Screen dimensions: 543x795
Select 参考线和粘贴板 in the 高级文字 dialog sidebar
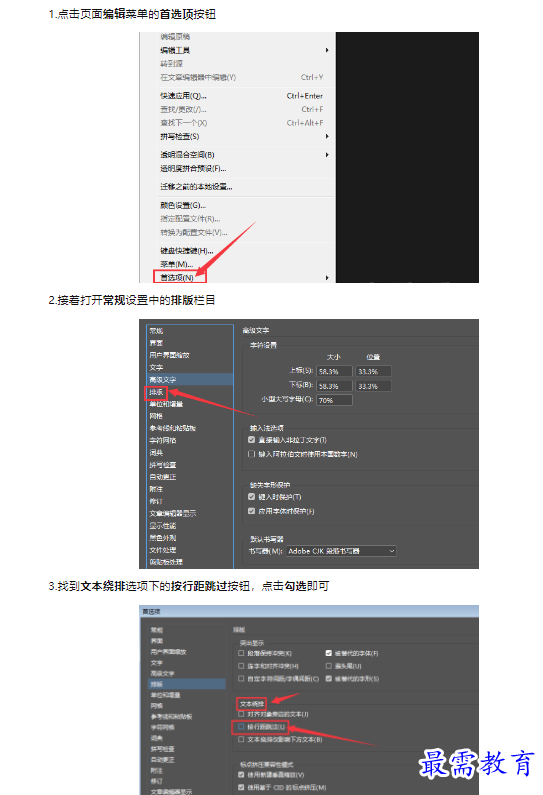[x=172, y=428]
